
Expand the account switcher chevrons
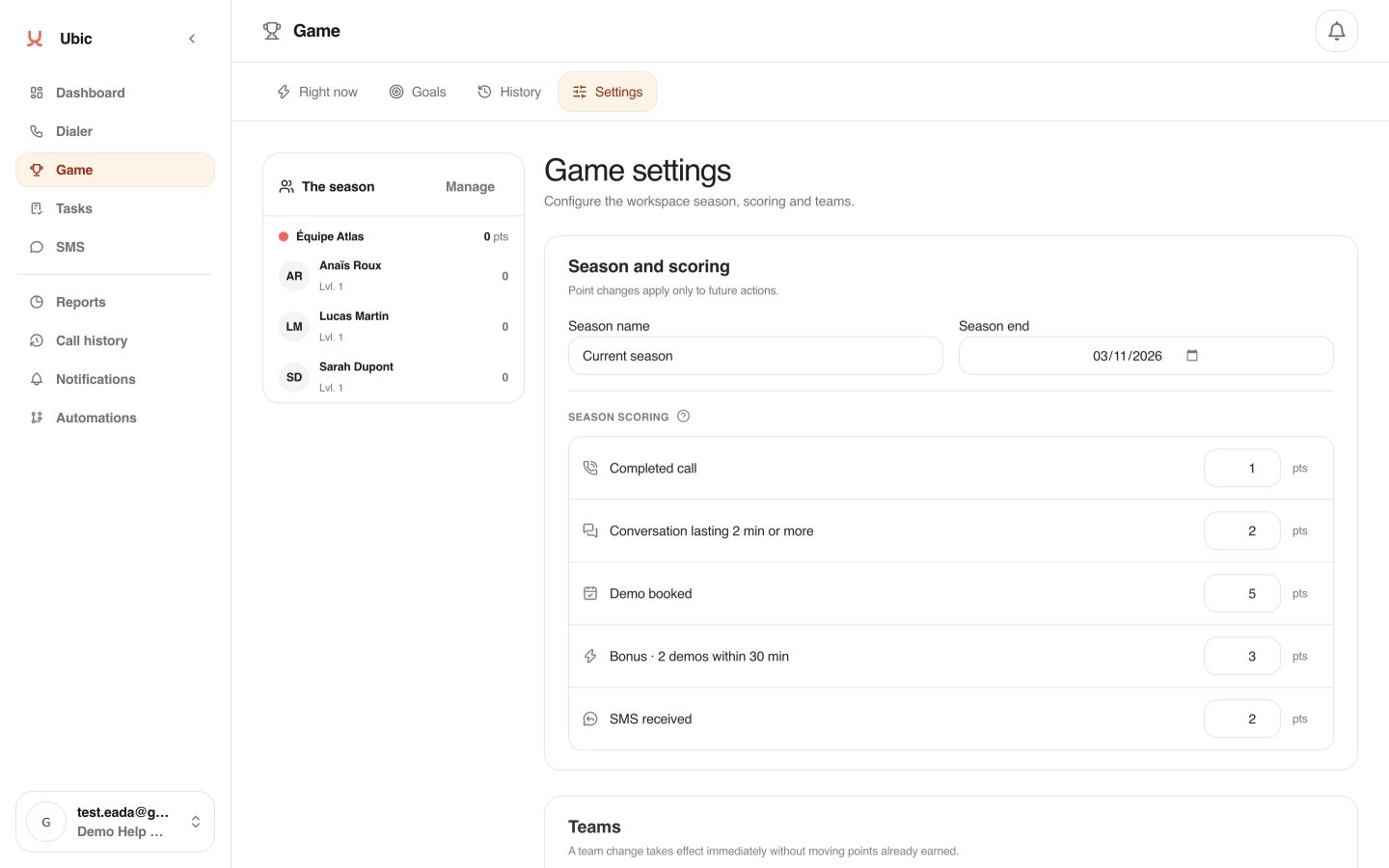click(x=196, y=822)
